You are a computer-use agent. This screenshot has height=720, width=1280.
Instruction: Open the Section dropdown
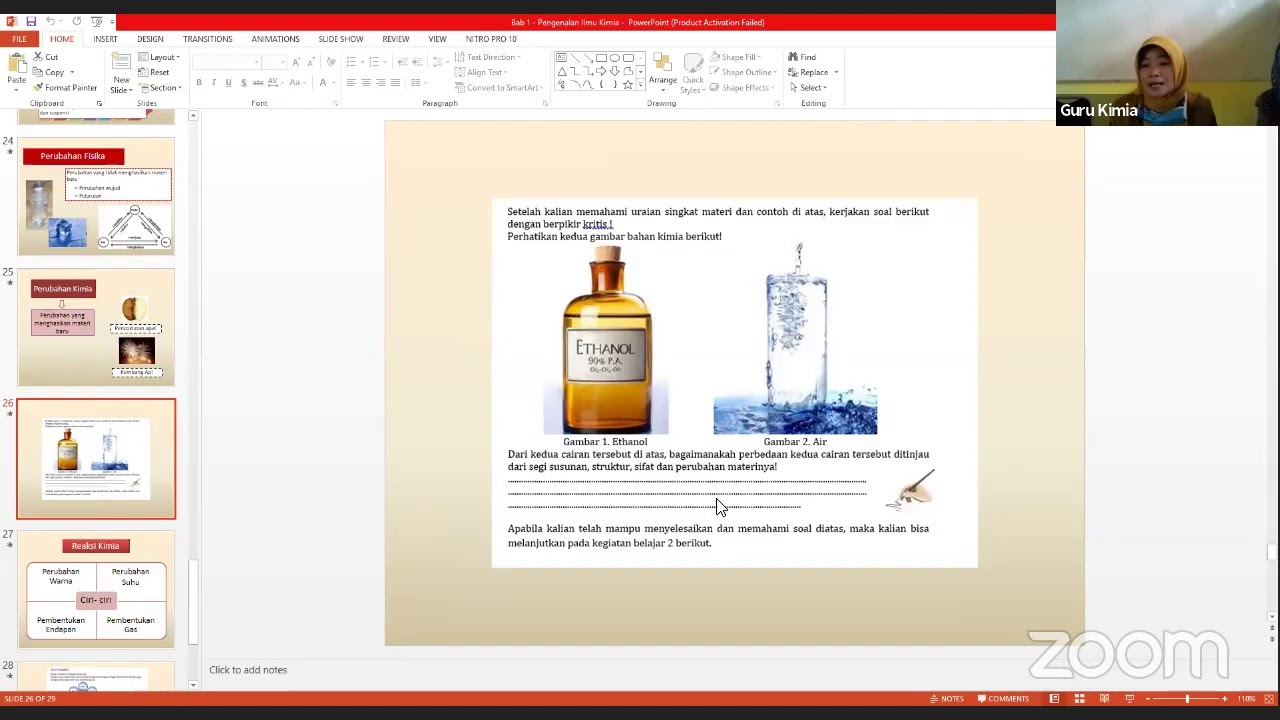point(159,88)
